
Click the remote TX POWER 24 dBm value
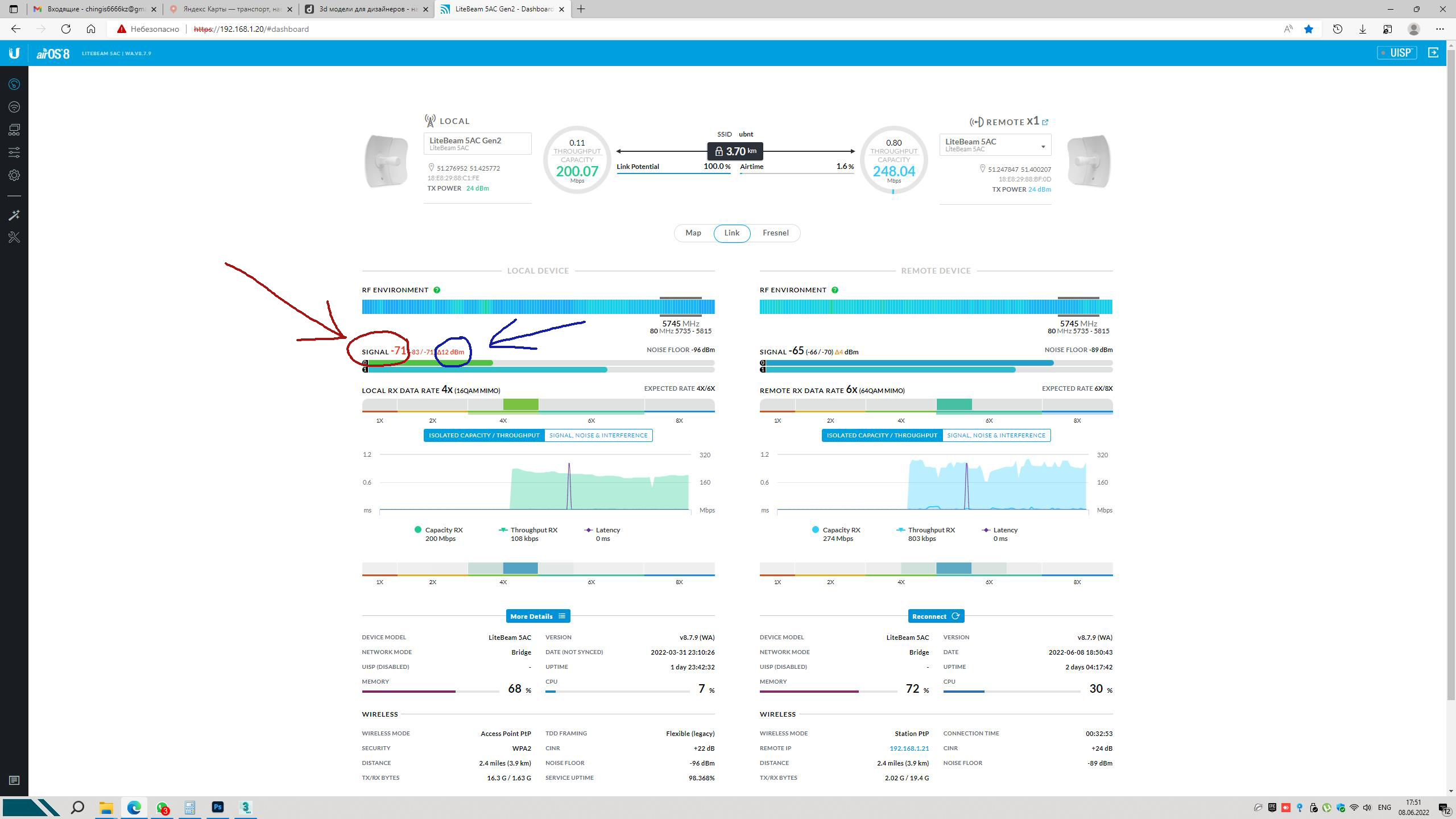[x=1040, y=189]
